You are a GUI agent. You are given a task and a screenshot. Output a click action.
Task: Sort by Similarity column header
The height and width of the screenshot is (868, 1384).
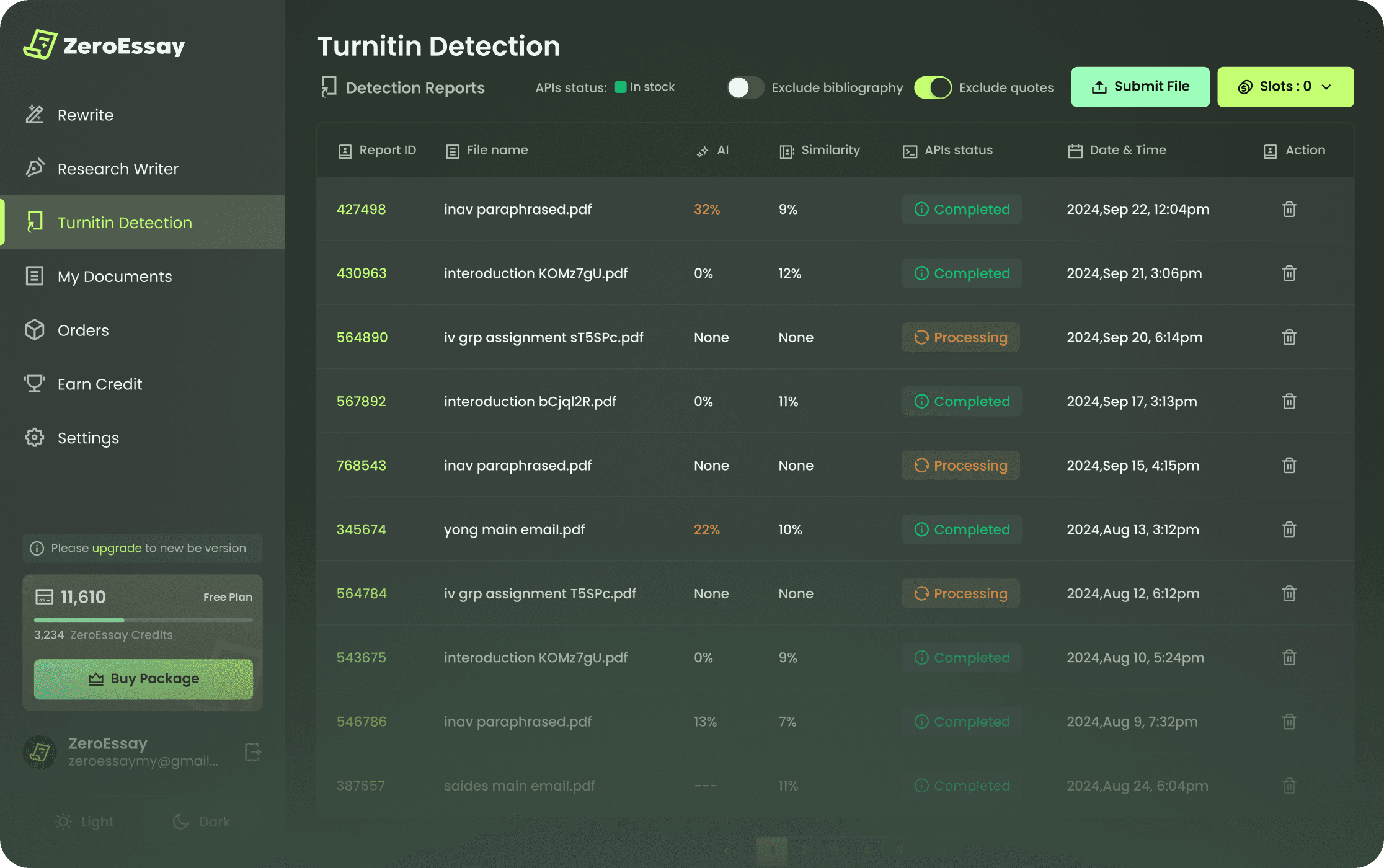pos(820,151)
